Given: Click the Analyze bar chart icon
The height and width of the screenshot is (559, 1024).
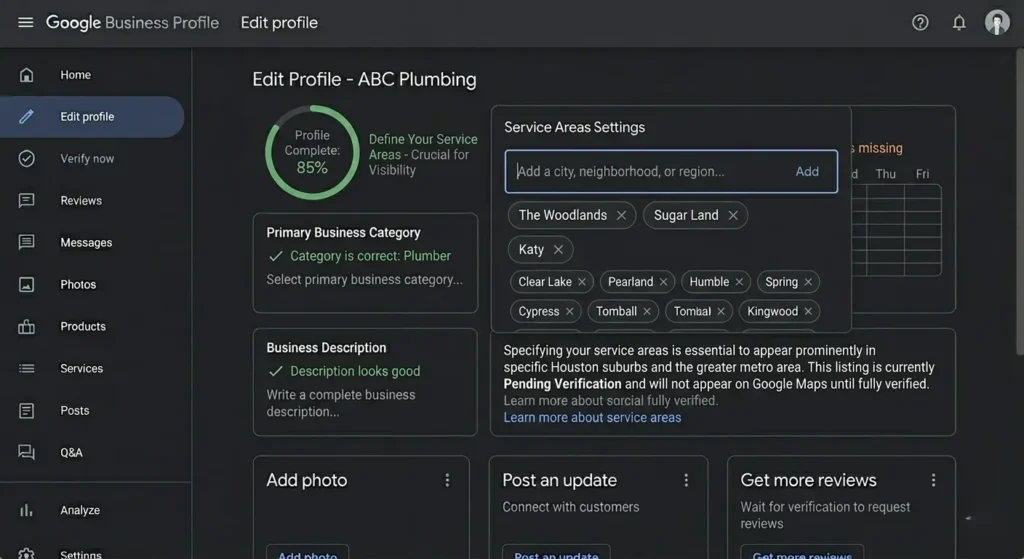Looking at the screenshot, I should (26, 510).
